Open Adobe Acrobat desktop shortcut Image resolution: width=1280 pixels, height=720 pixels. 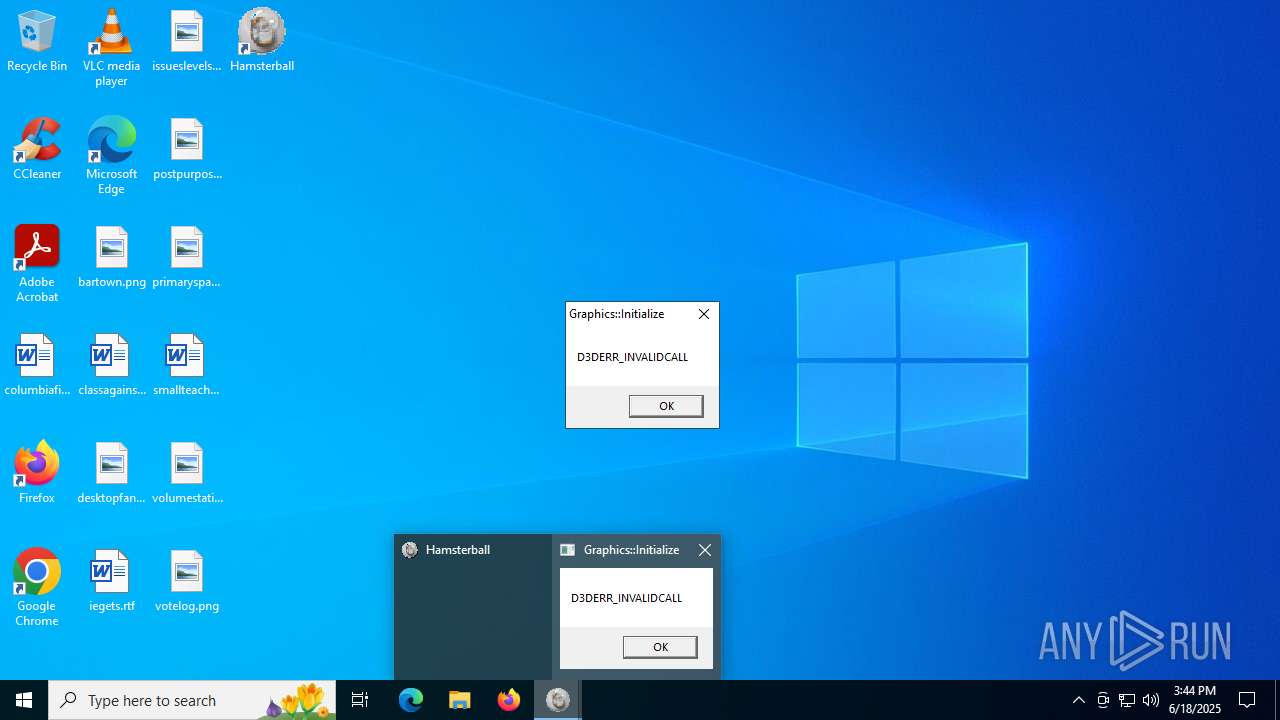37,264
